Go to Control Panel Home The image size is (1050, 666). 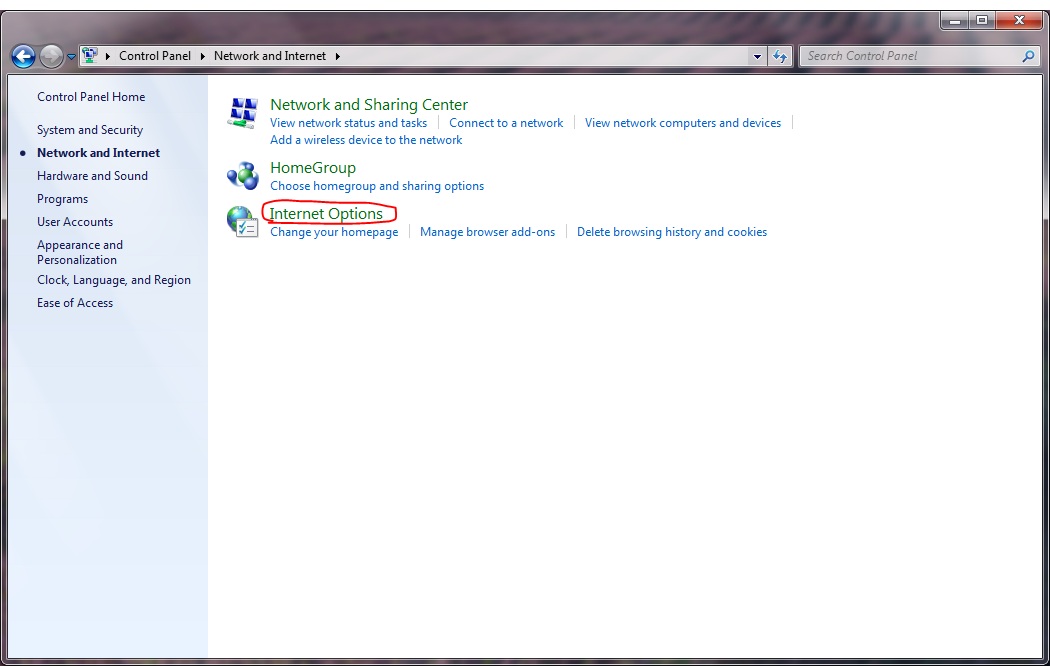click(x=91, y=97)
